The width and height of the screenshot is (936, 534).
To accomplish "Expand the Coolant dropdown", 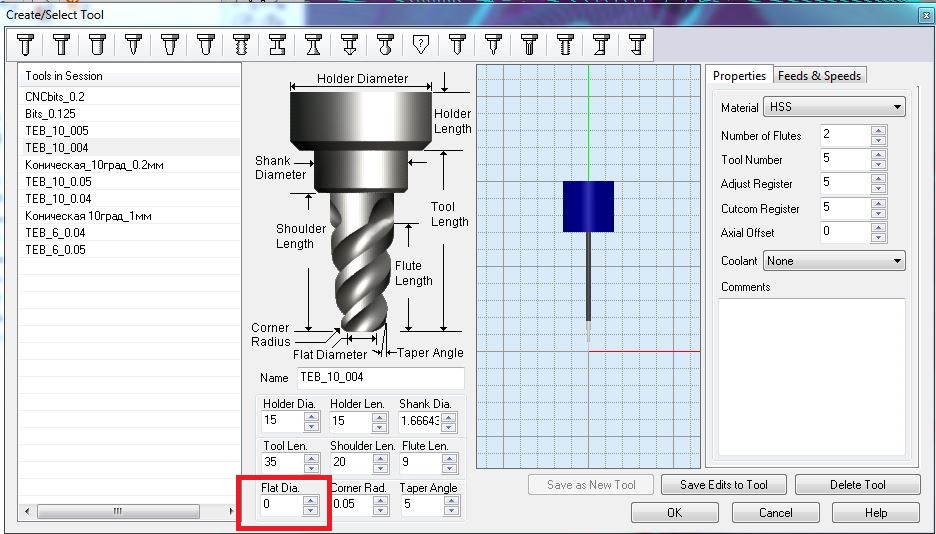I will click(x=833, y=261).
